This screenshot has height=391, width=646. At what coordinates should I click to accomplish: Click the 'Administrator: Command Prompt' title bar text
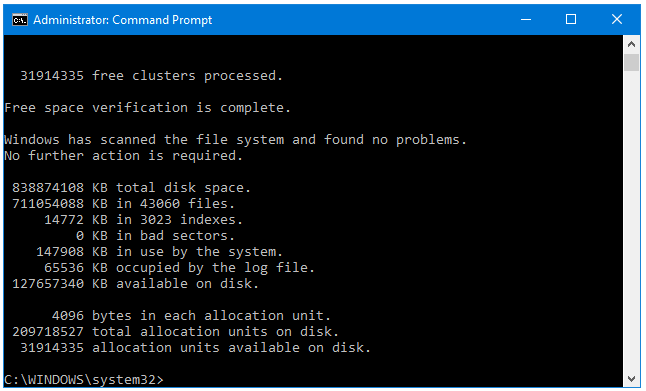click(x=122, y=20)
